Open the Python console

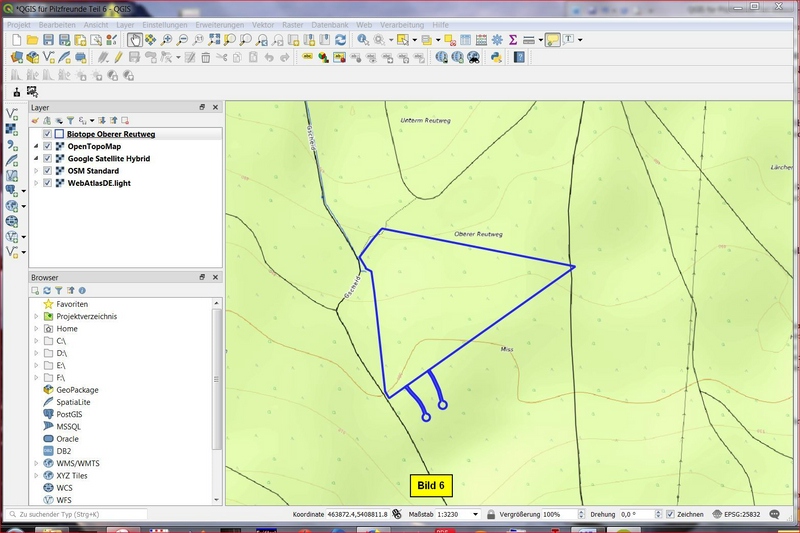coord(496,57)
